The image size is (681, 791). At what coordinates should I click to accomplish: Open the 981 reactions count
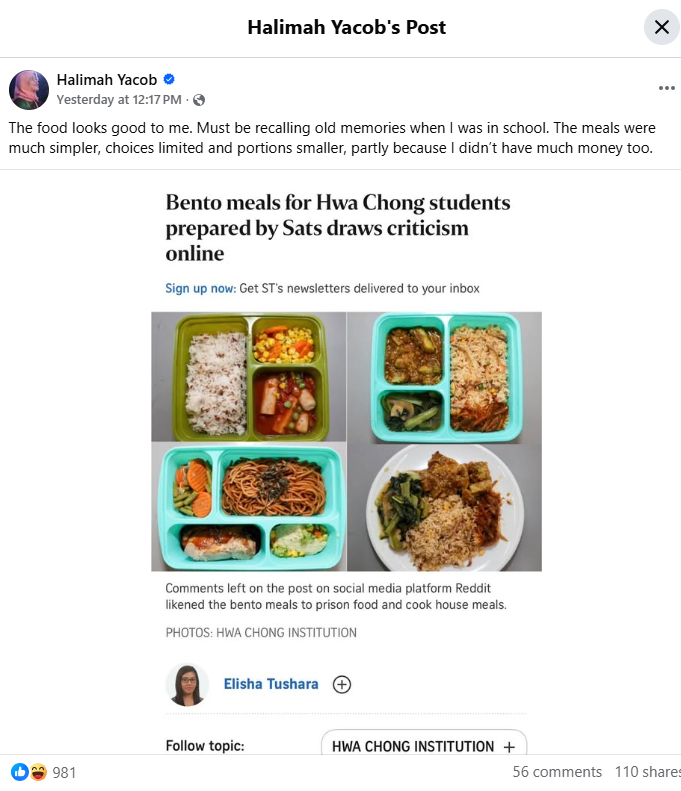64,772
